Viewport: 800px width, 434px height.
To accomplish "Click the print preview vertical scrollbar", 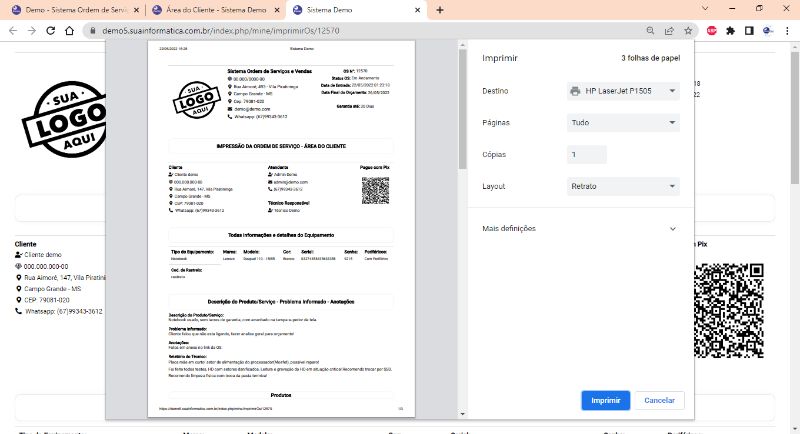I will click(460, 110).
